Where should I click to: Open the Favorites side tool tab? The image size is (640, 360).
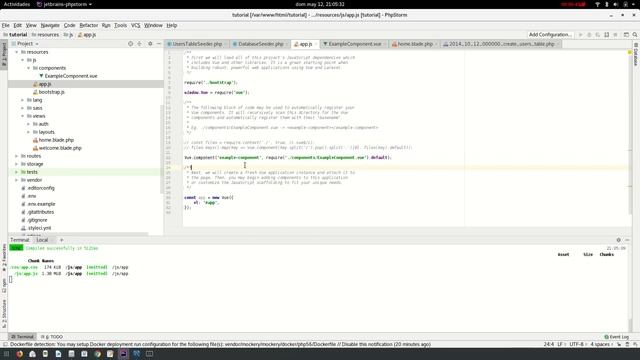4,258
